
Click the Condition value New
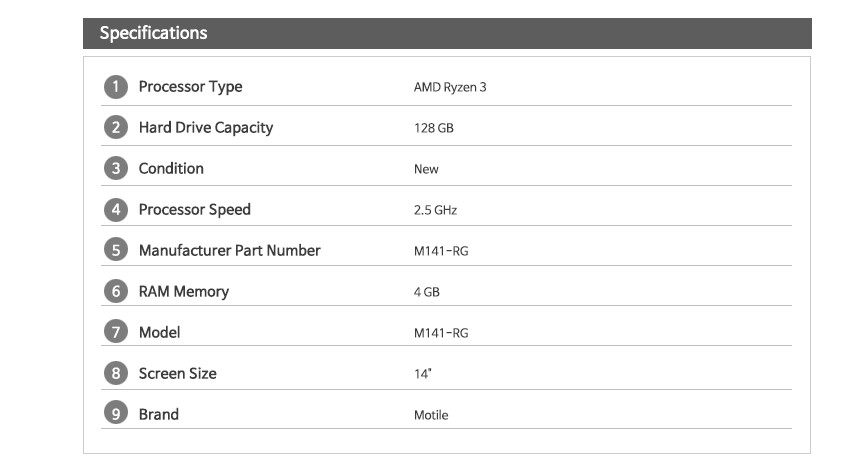(426, 169)
